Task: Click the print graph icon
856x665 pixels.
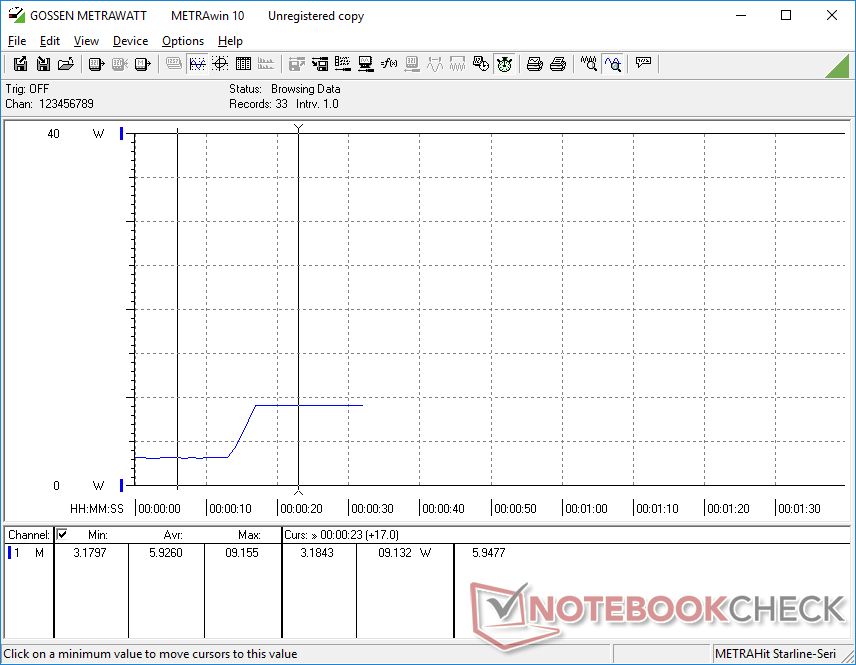Action: tap(534, 64)
